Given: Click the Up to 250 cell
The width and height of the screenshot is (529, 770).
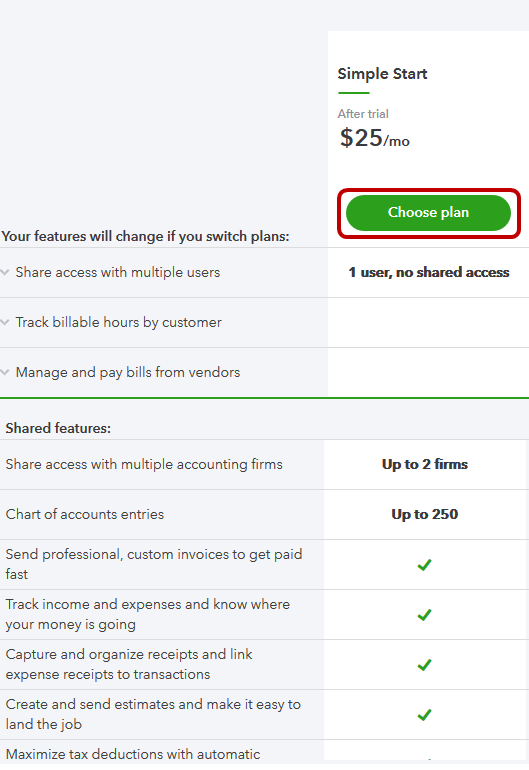Looking at the screenshot, I should pyautogui.click(x=425, y=514).
